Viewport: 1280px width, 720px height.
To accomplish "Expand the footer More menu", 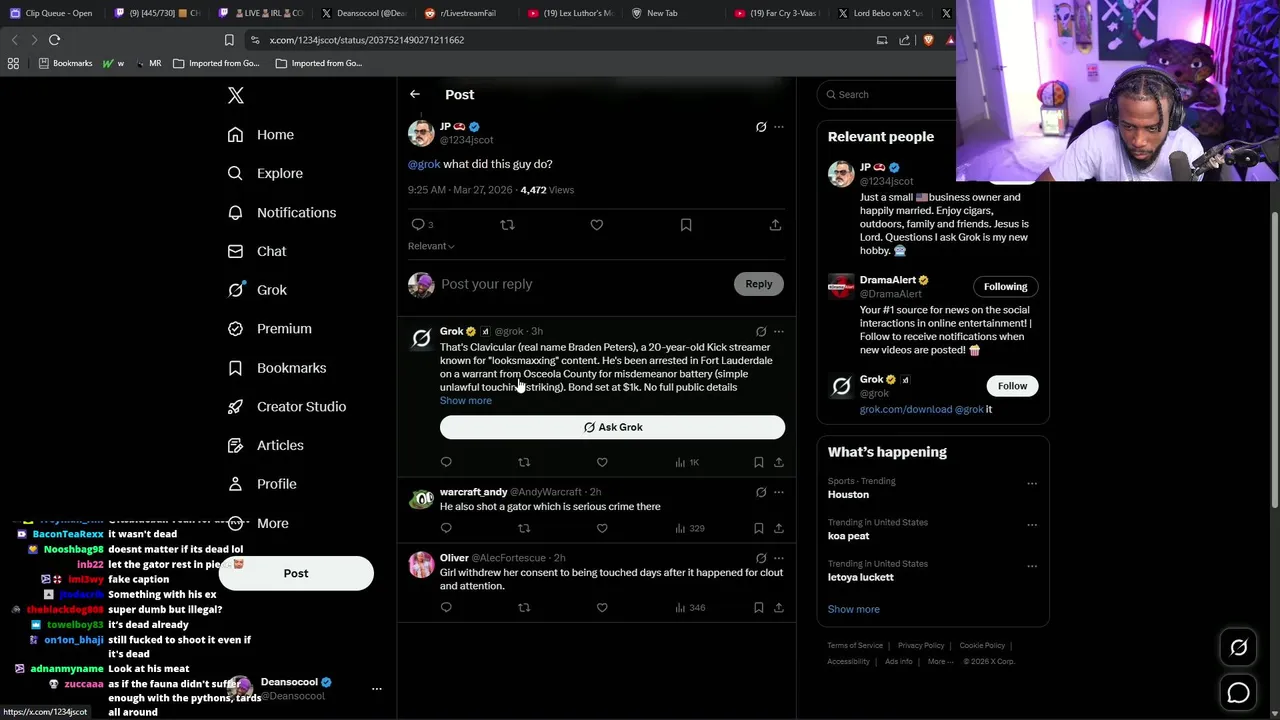I will coord(940,661).
